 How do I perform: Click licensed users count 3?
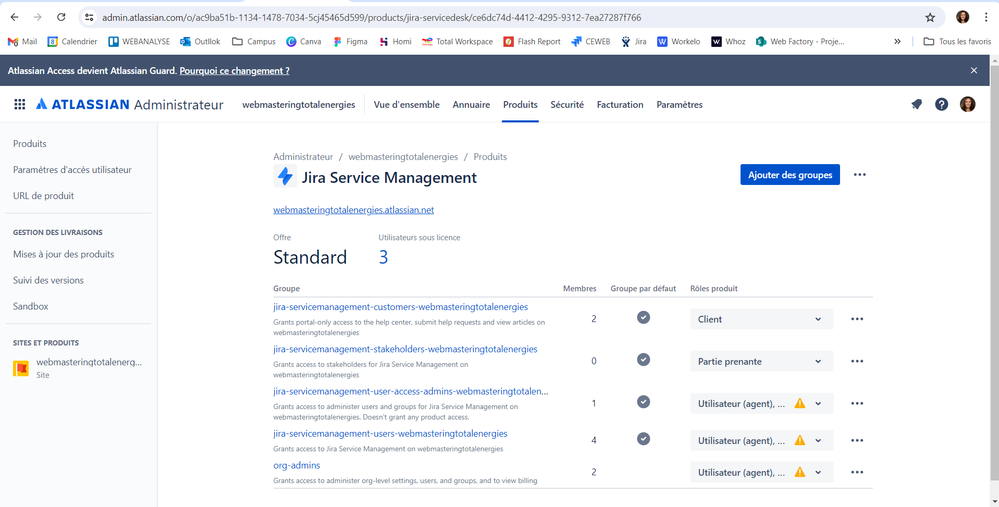383,257
